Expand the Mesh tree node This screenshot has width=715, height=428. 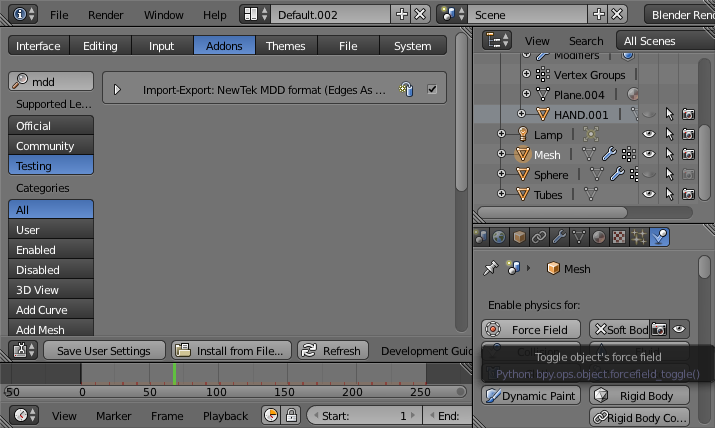[501, 154]
